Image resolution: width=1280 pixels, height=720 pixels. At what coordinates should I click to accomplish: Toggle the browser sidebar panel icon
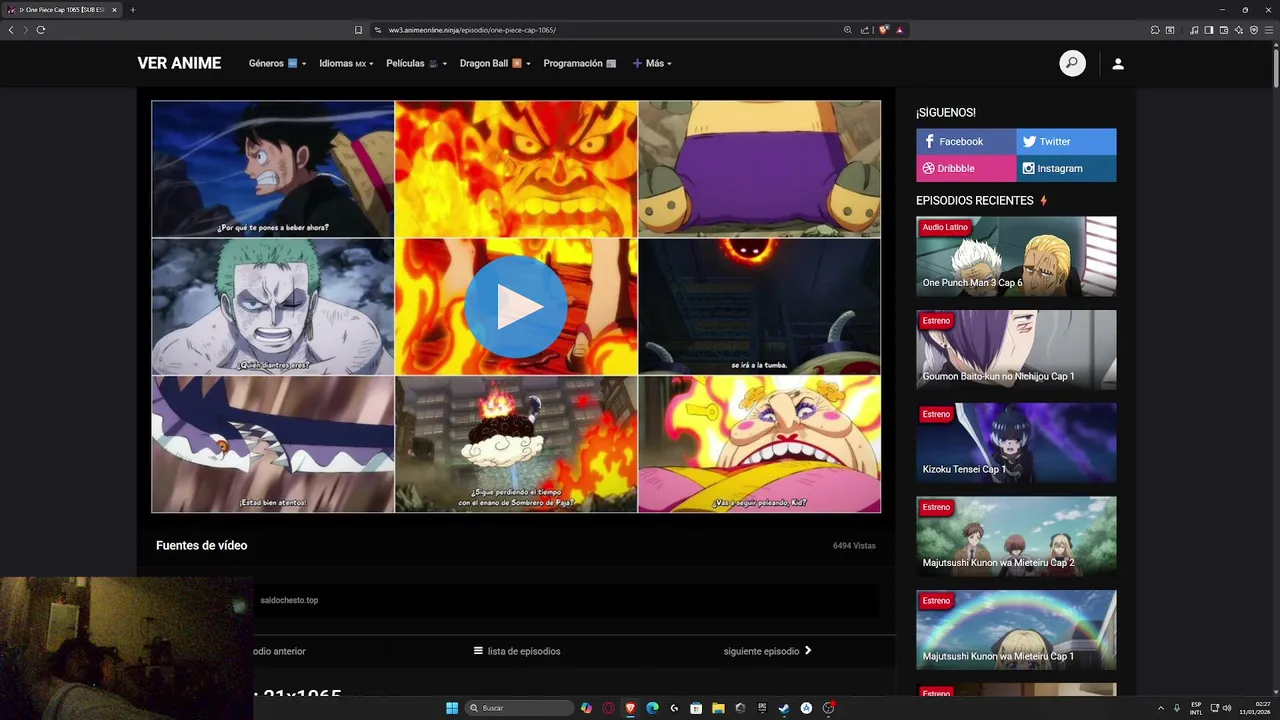click(1209, 30)
